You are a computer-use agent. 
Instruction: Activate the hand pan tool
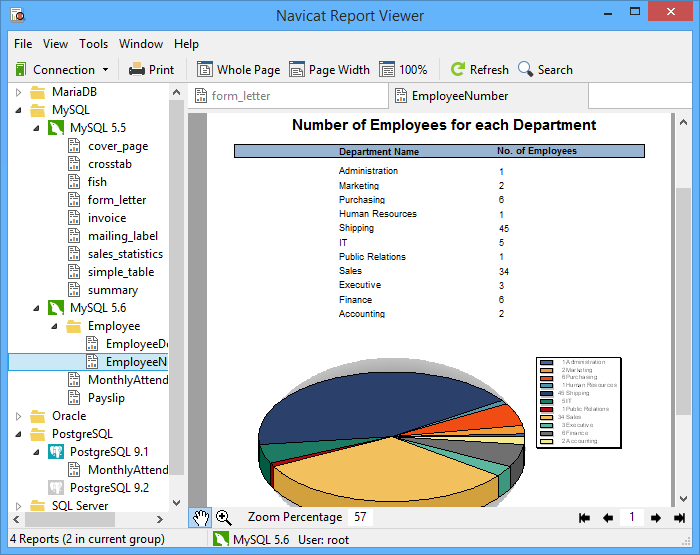[200, 518]
